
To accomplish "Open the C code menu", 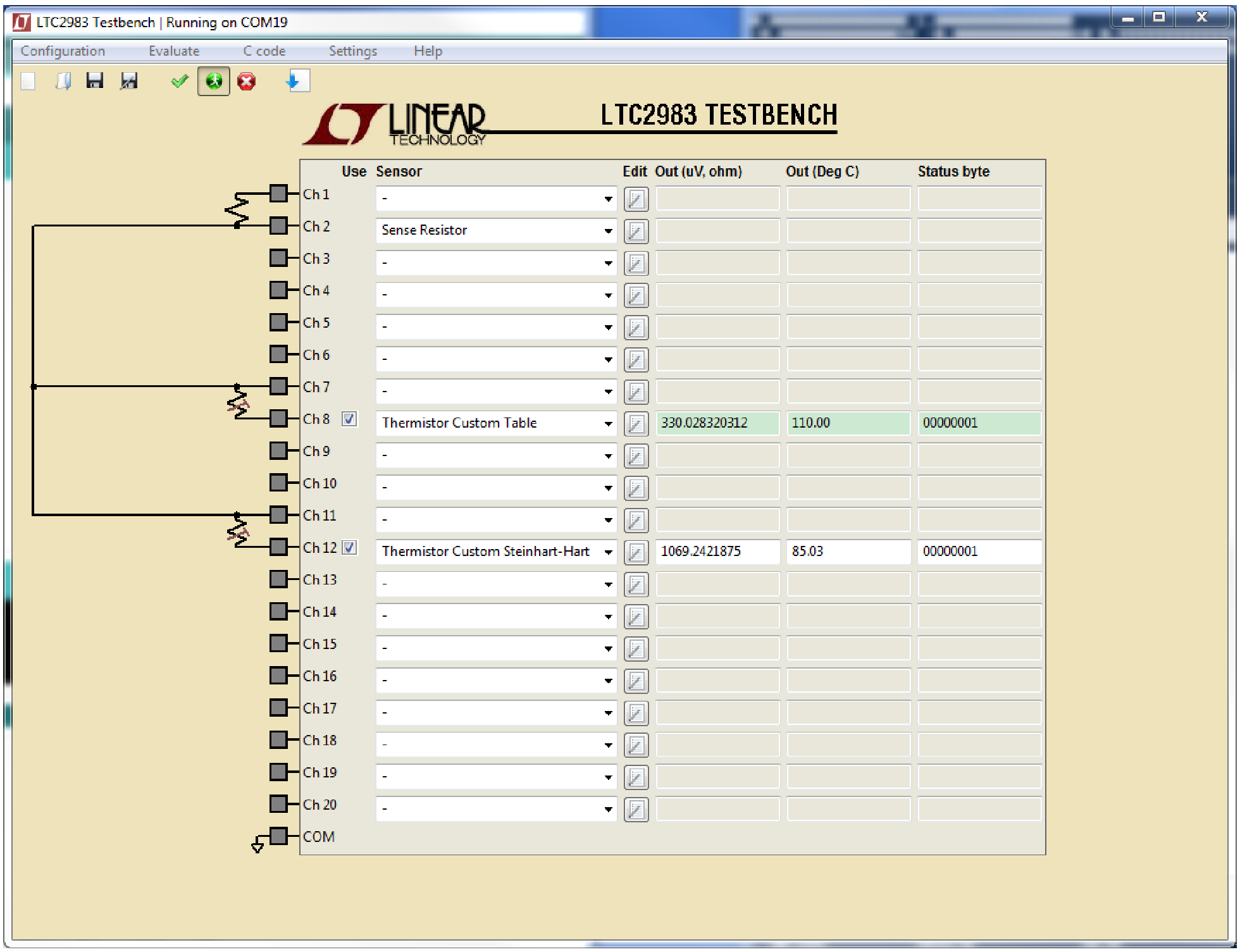I will [x=264, y=51].
